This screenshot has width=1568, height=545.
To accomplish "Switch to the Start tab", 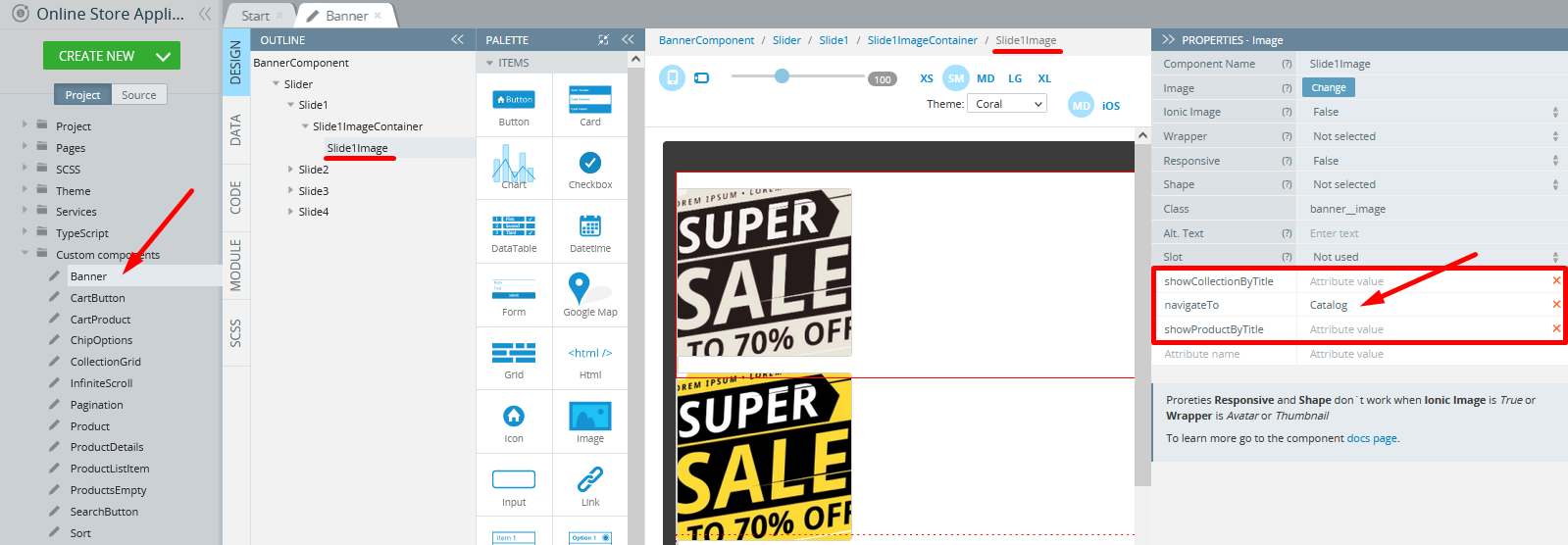I will coord(255,16).
